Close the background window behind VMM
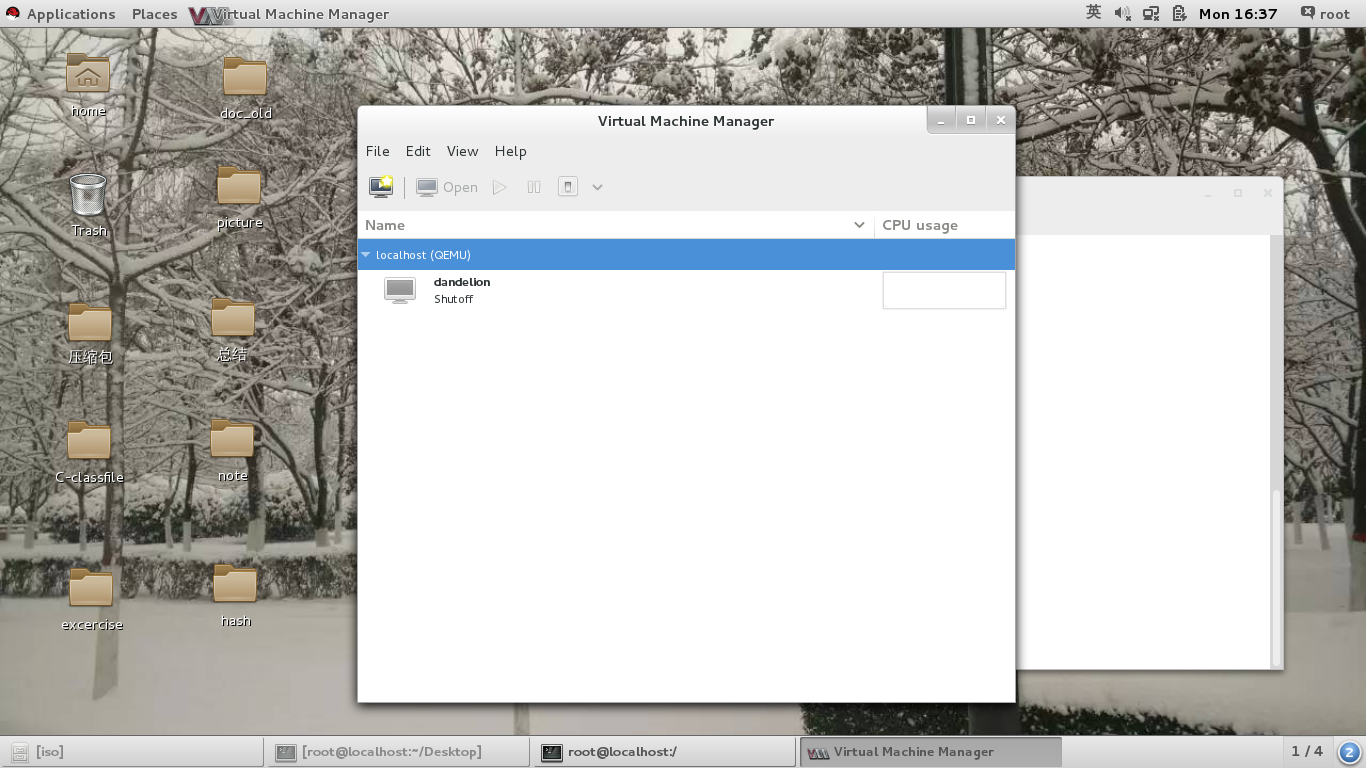Screen dimensions: 1366x768 (x=1268, y=193)
